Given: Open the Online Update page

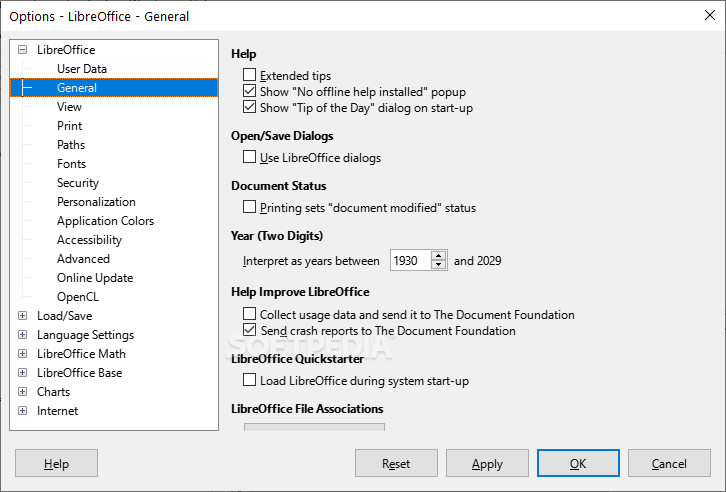Looking at the screenshot, I should tap(95, 277).
